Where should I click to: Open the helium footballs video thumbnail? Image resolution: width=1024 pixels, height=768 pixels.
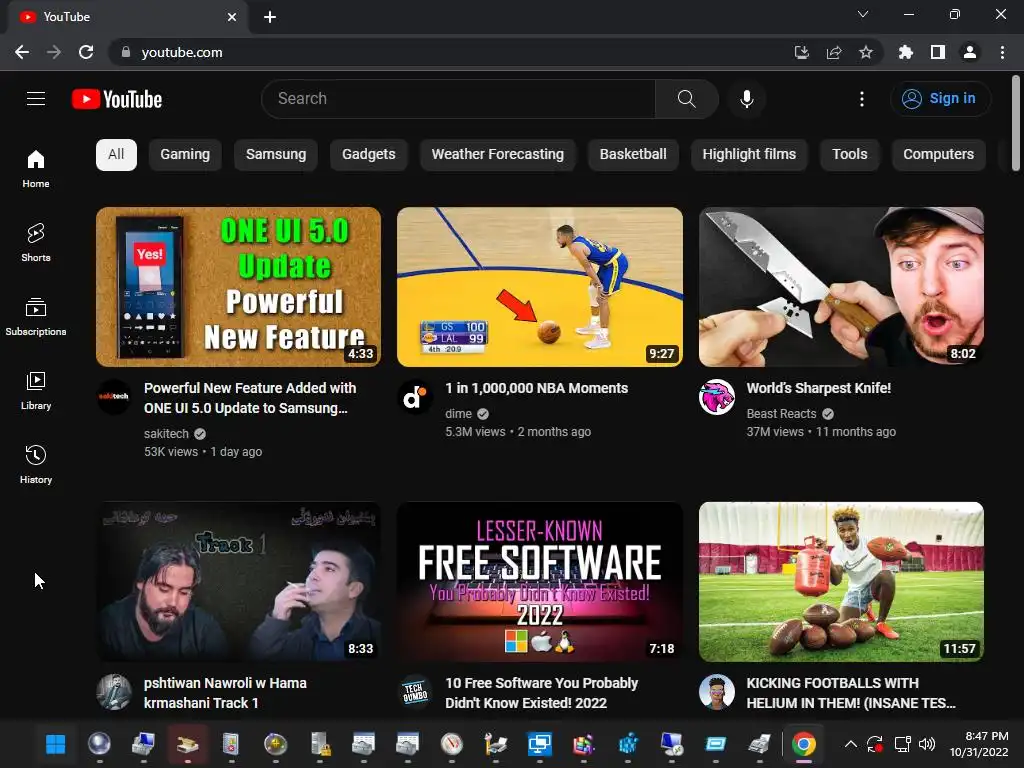841,582
